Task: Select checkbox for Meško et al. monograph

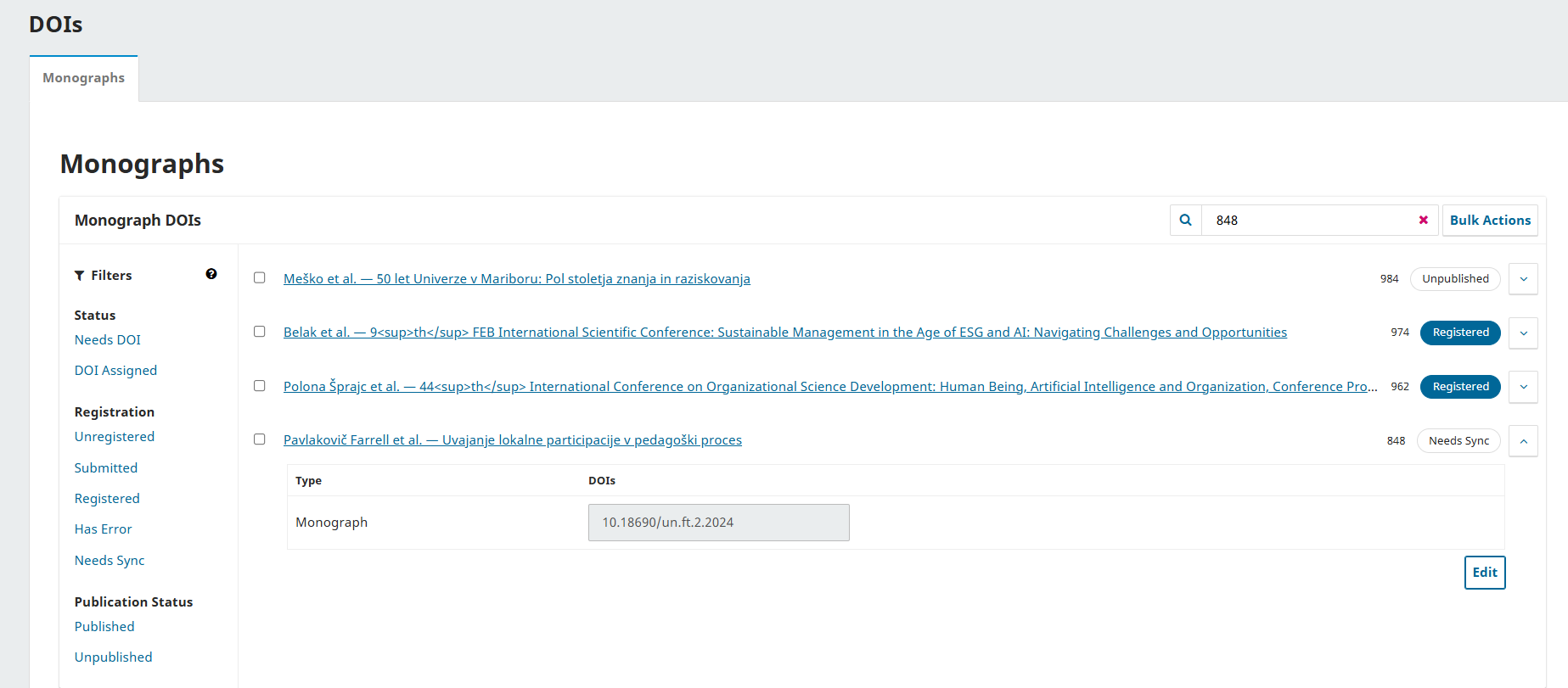Action: 260,278
